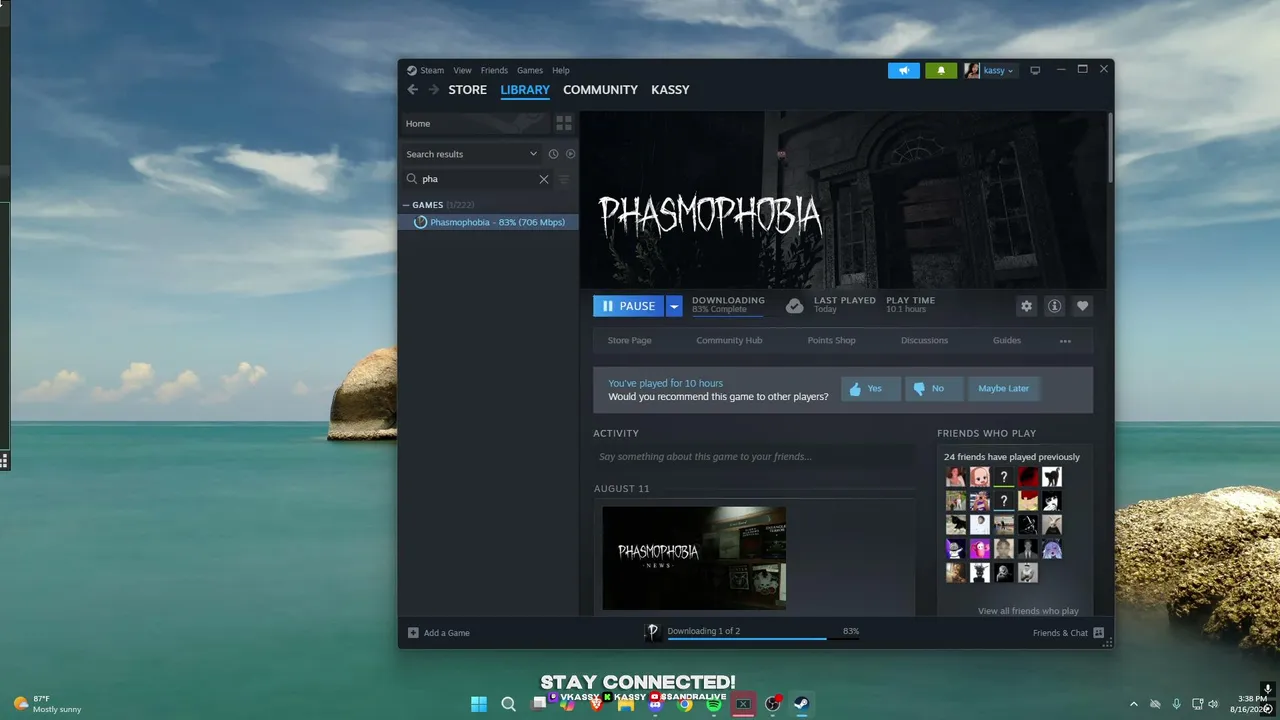Click the blue announcements megaphone button
The height and width of the screenshot is (720, 1280).
coord(904,70)
